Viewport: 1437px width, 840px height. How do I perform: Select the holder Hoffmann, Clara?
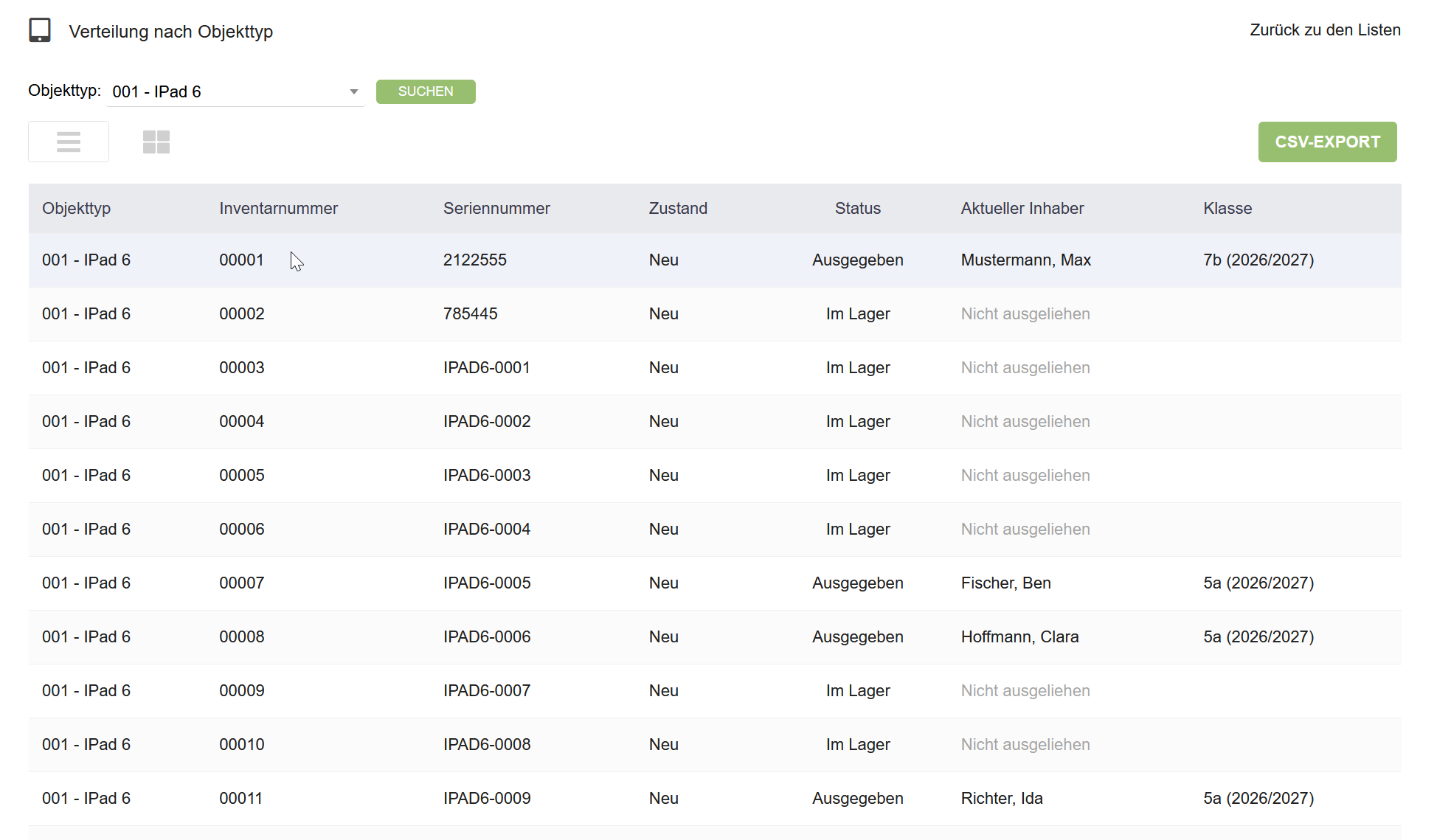pos(1019,636)
